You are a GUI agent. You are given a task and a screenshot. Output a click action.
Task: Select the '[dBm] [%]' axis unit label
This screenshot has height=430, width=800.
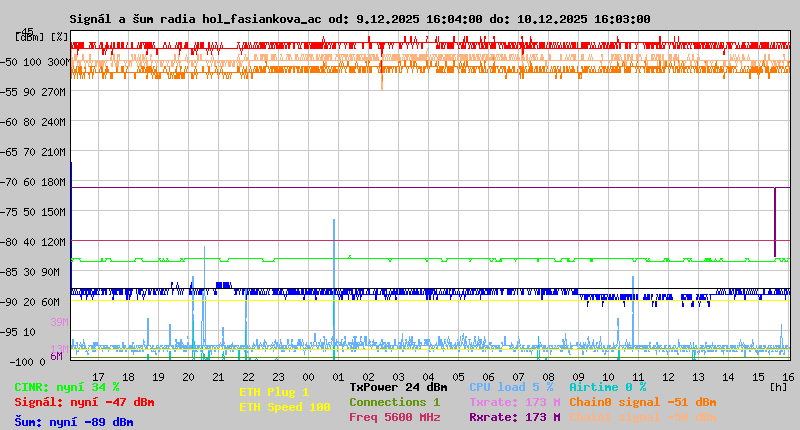[42, 37]
